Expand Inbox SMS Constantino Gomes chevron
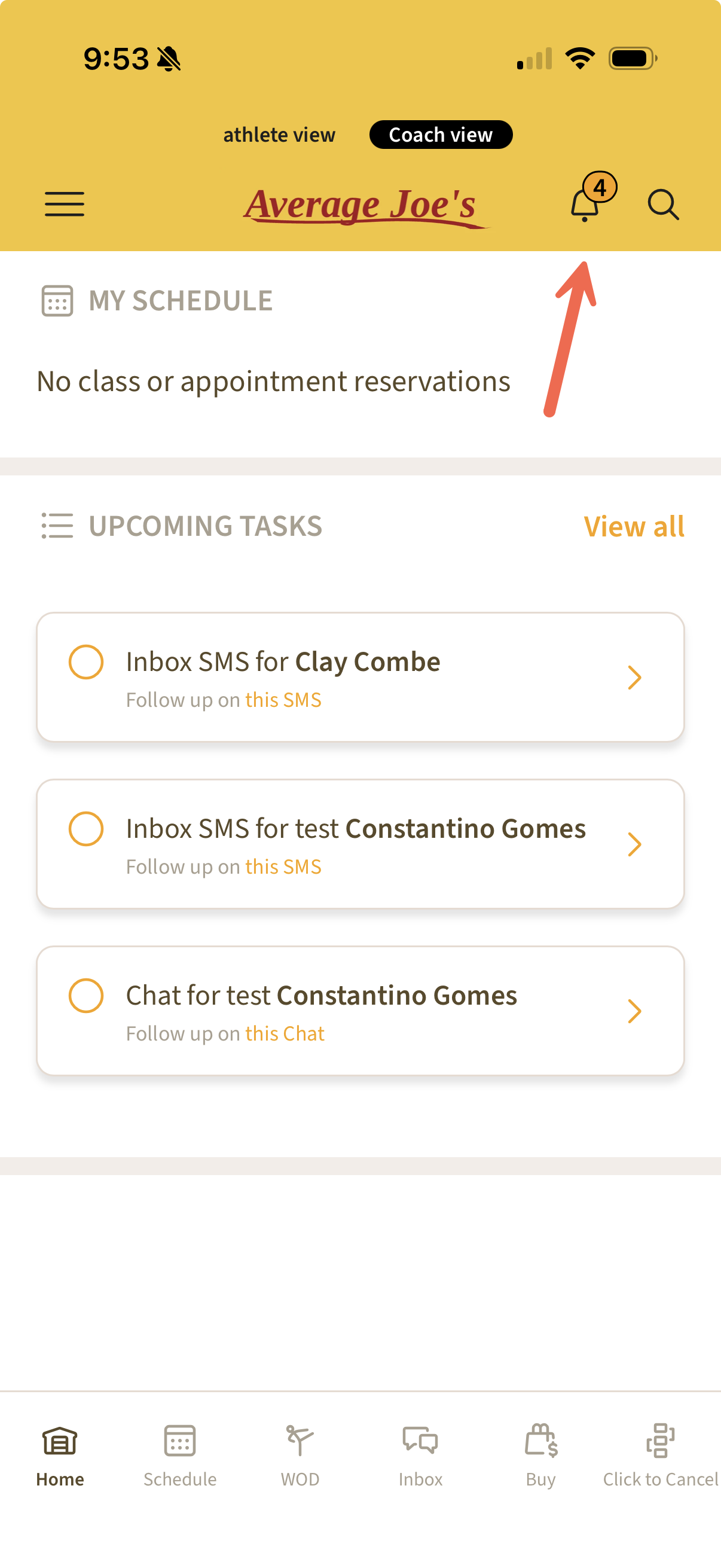 point(634,844)
